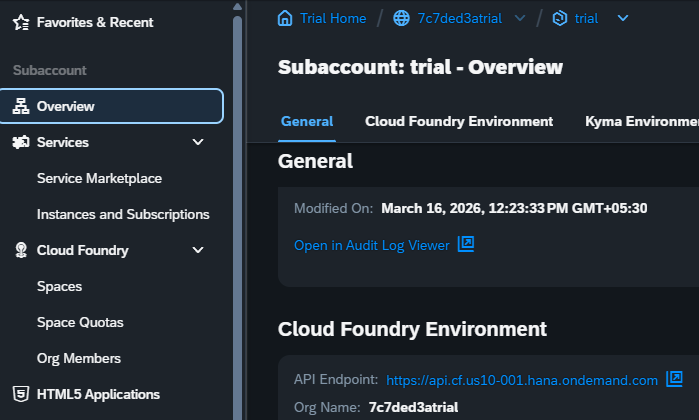This screenshot has width=699, height=420.
Task: Click the globe icon for 7c7ded3atrial
Action: coord(401,18)
